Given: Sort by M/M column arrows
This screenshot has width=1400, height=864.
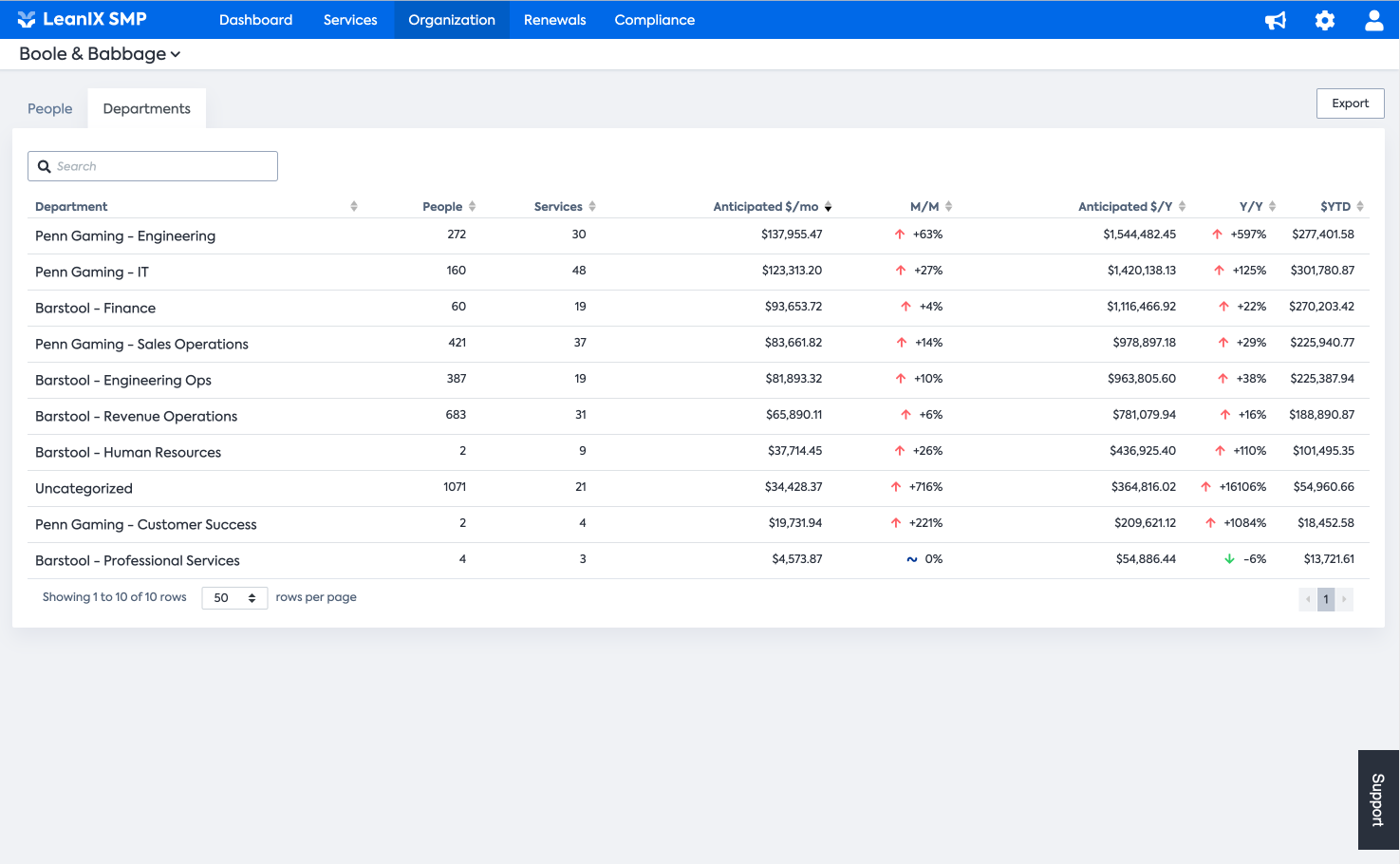Looking at the screenshot, I should pos(948,206).
